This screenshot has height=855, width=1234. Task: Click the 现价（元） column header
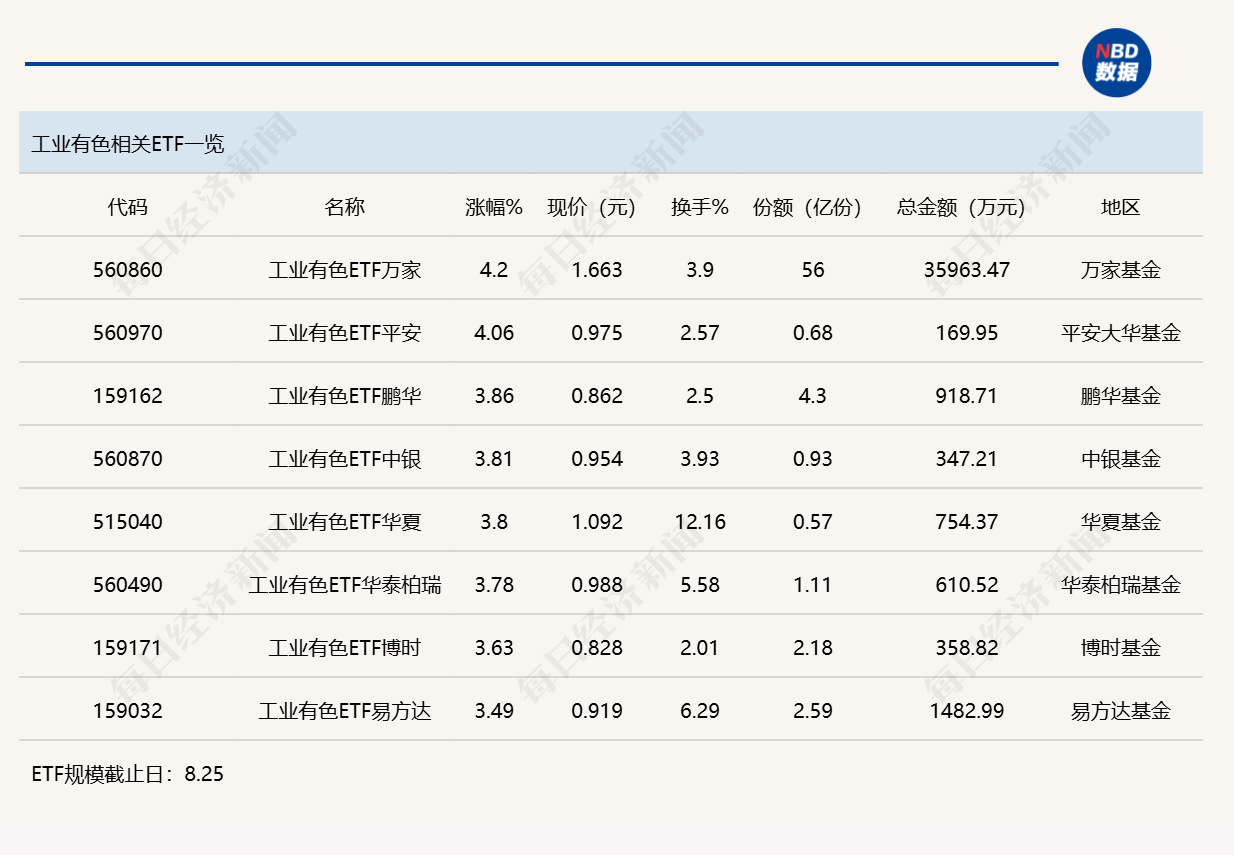(x=597, y=207)
